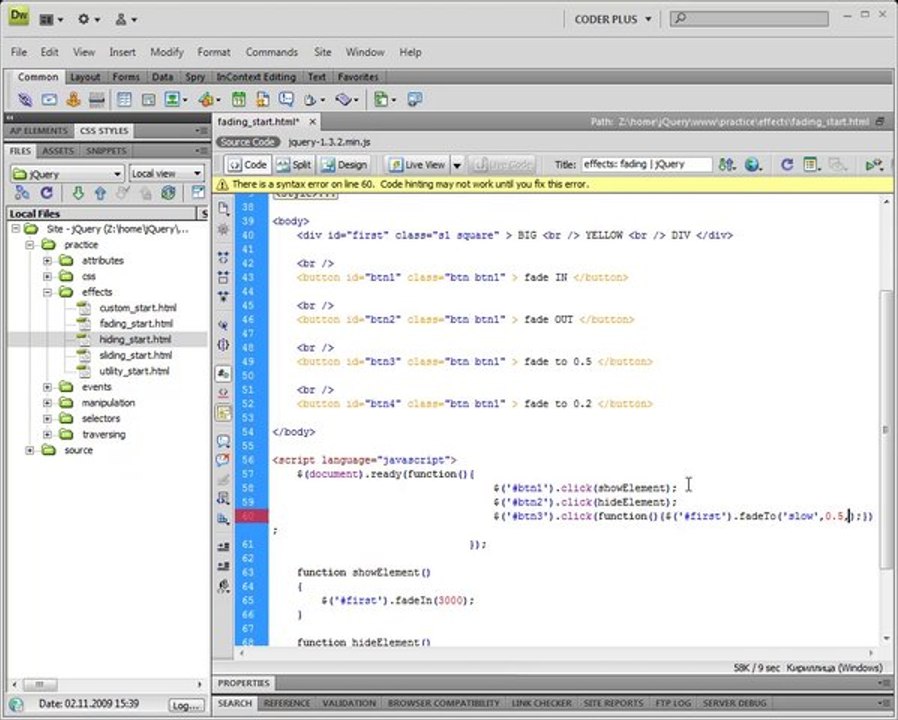The image size is (898, 720).
Task: Select the parent tag
Action: tap(223, 325)
